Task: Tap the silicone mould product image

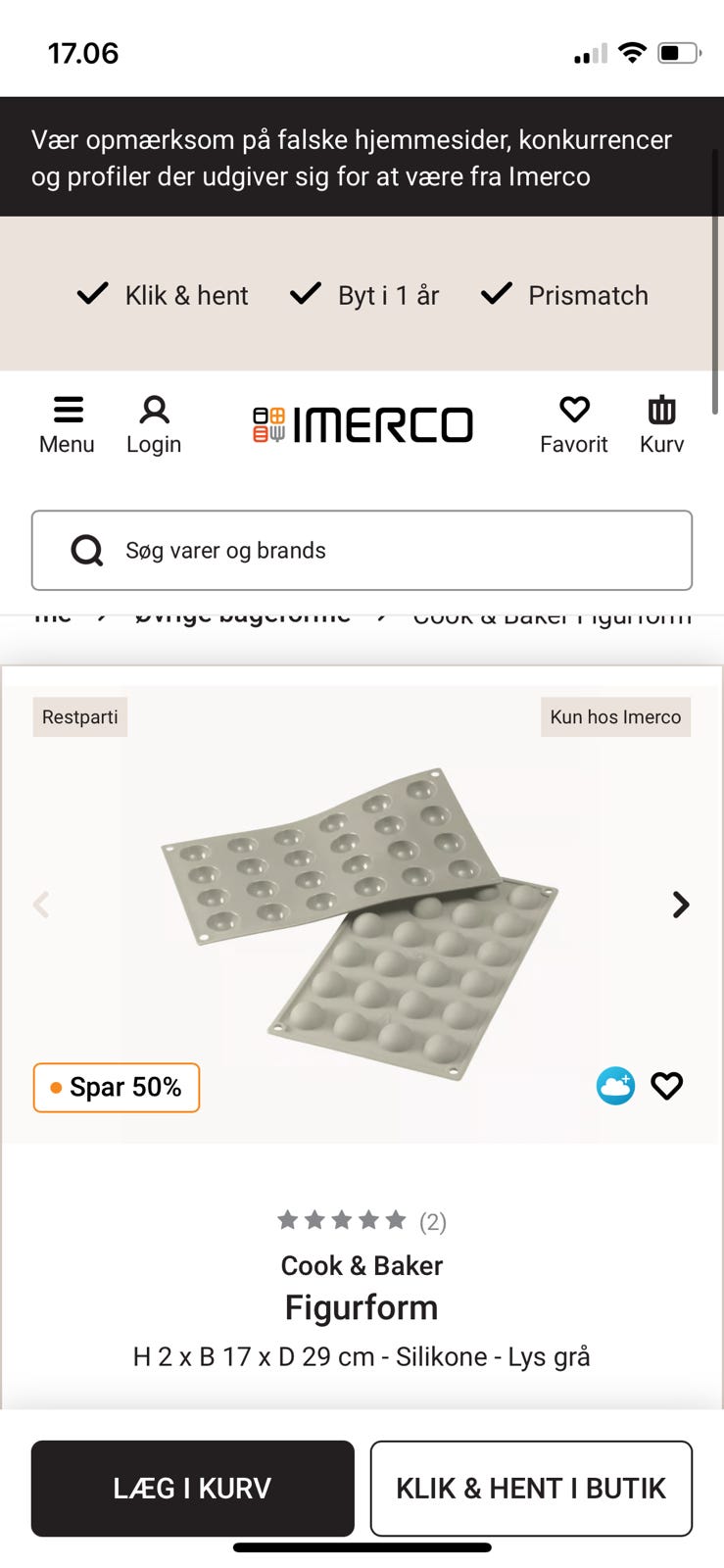Action: tap(361, 921)
